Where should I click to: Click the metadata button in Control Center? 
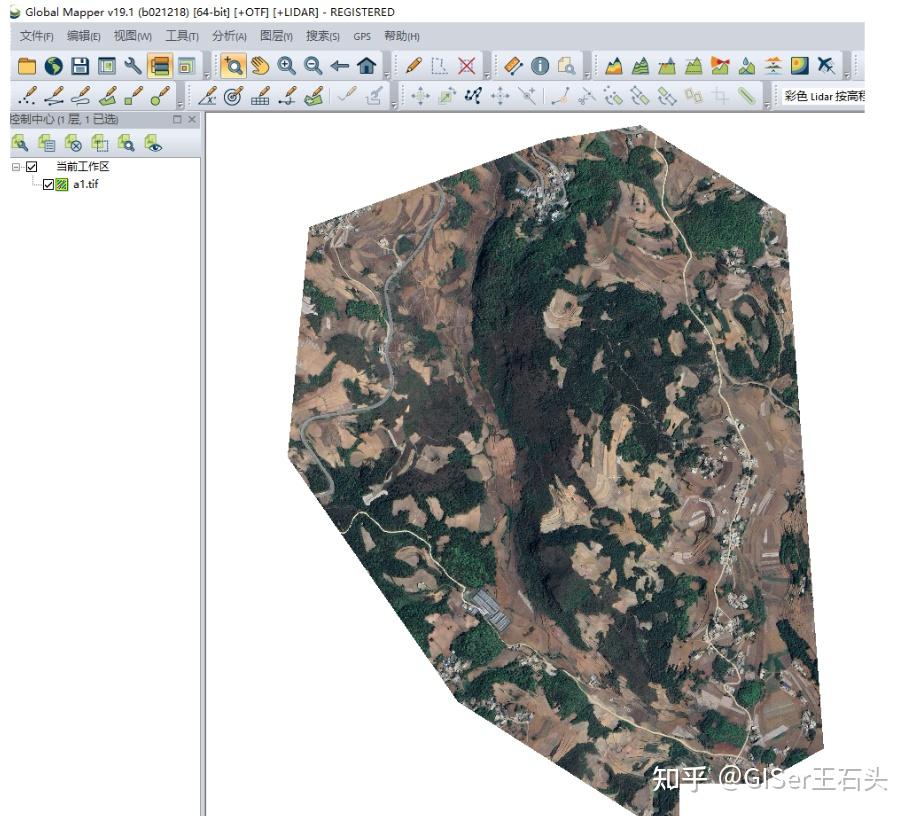click(46, 143)
